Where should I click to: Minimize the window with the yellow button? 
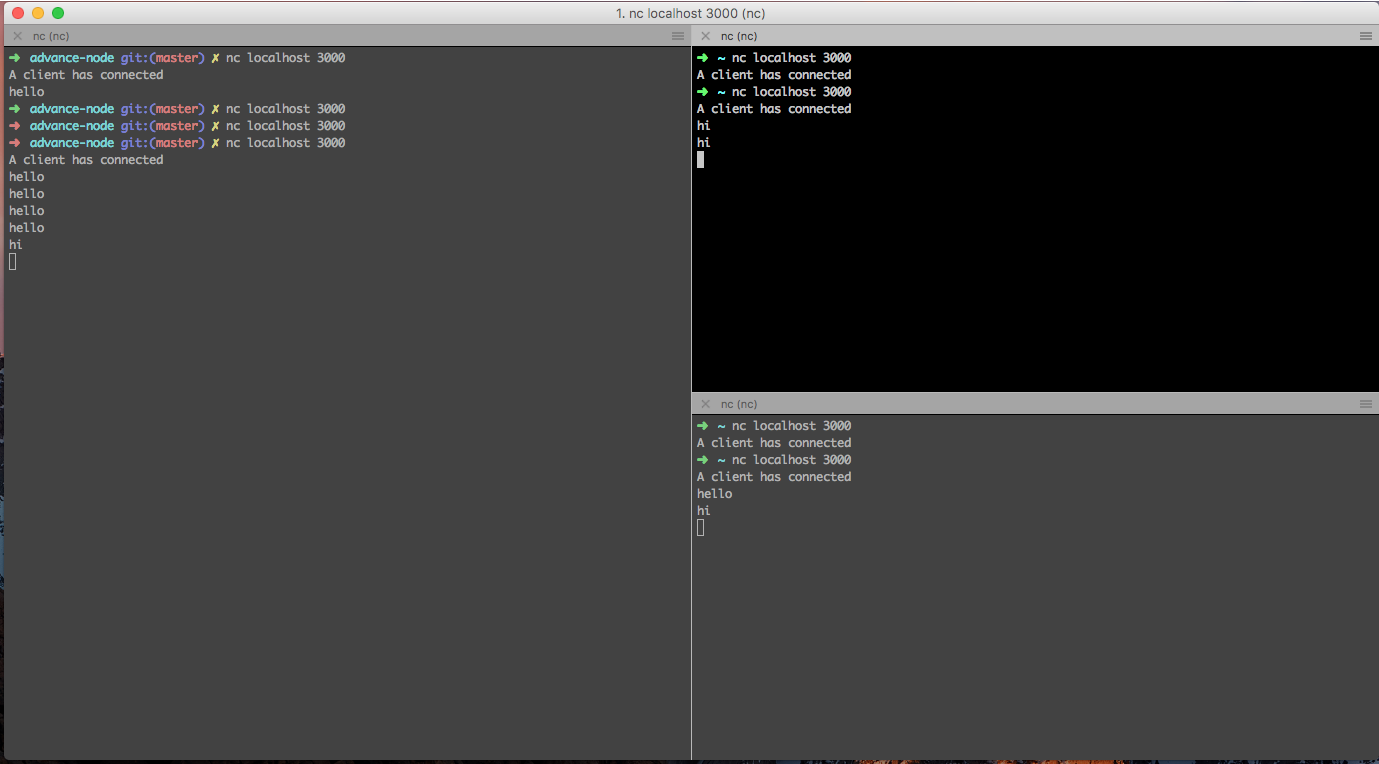click(x=38, y=13)
